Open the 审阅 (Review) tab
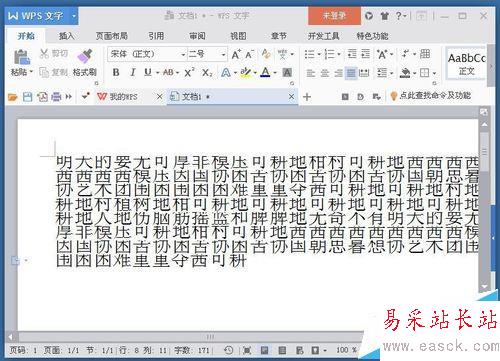 197,36
